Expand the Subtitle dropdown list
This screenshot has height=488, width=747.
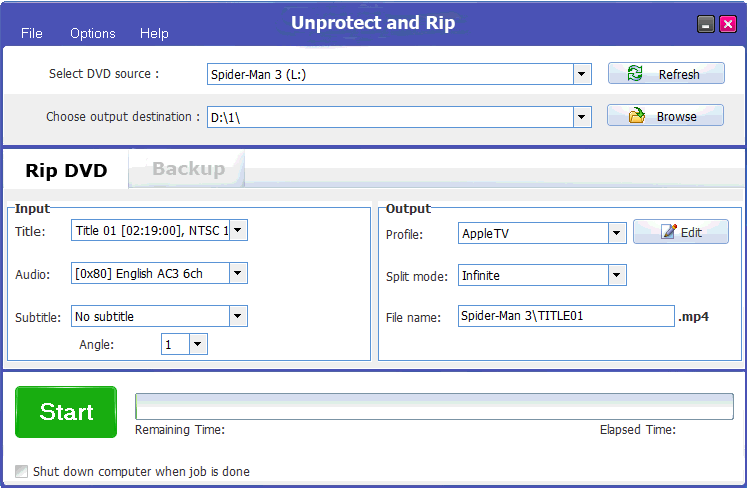tap(238, 316)
